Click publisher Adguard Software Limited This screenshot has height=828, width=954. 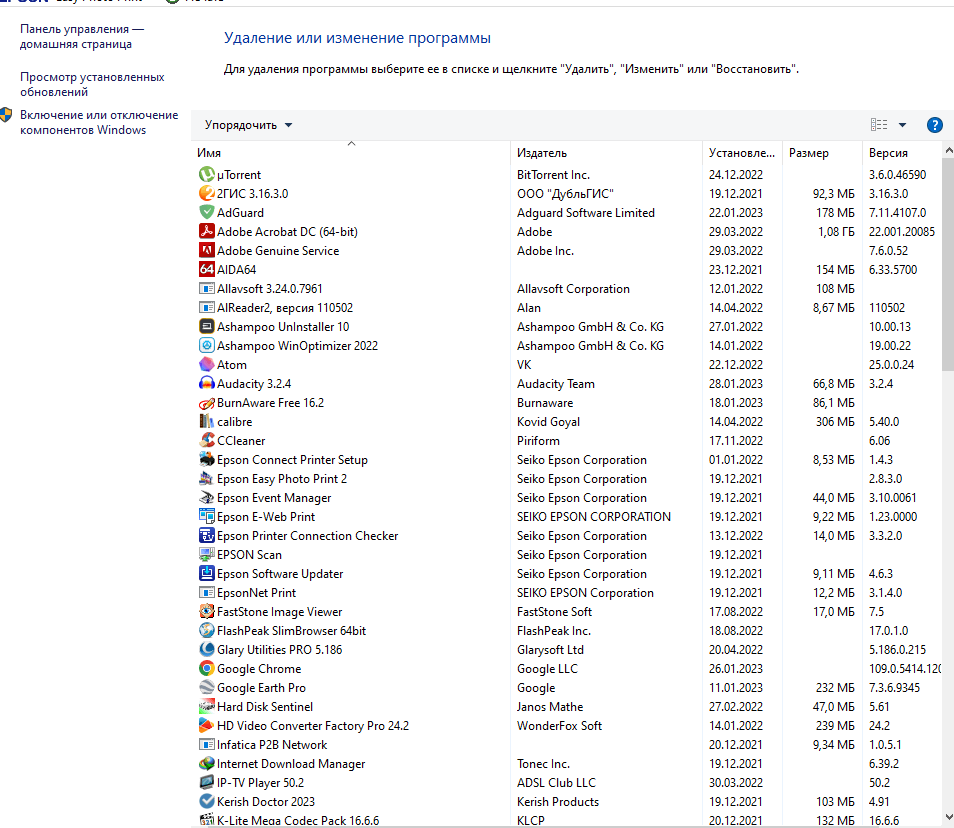586,212
